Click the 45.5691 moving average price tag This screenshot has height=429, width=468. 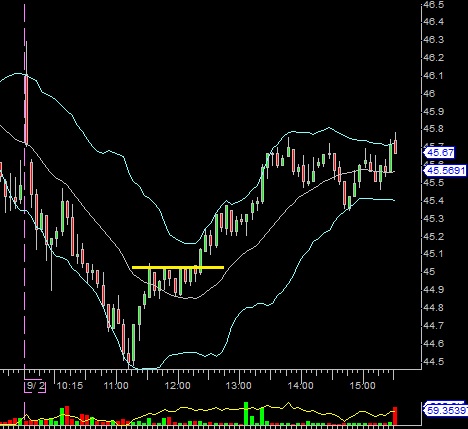point(445,171)
